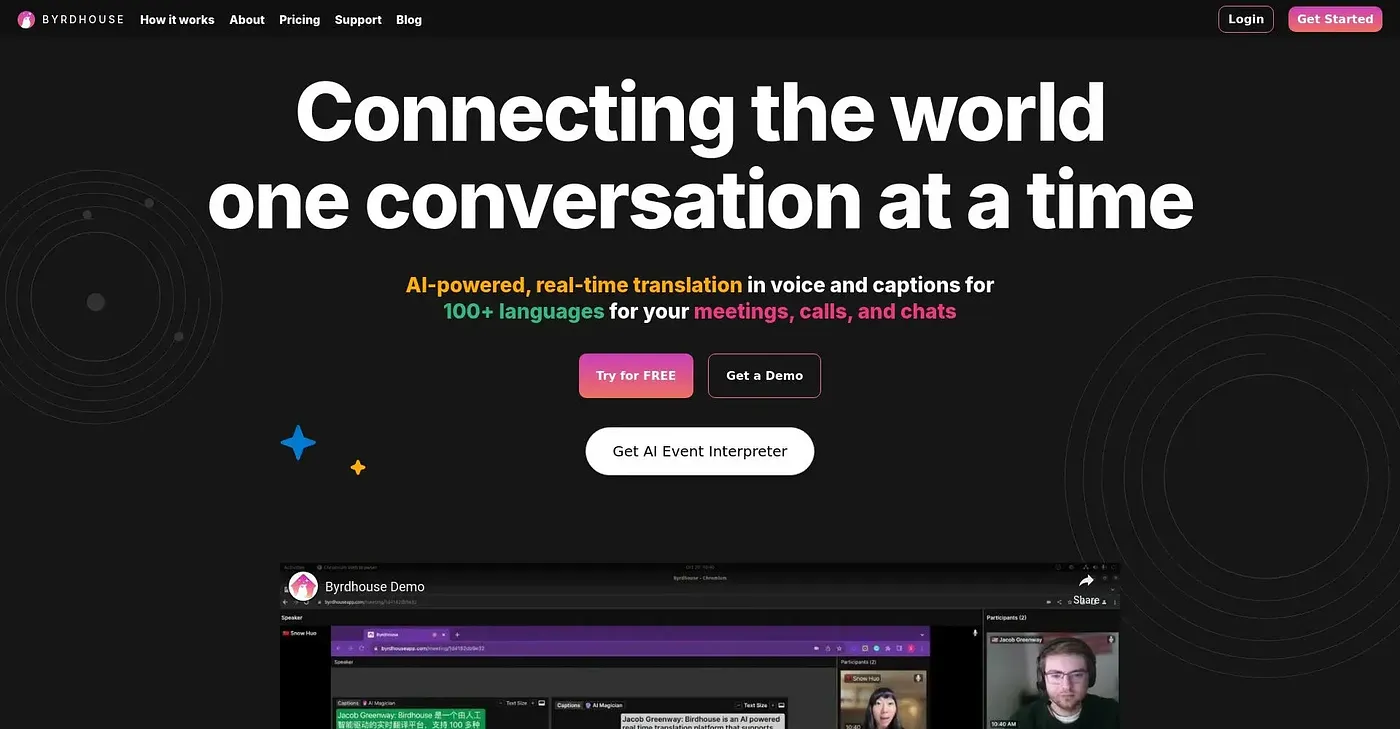The image size is (1400, 729).
Task: Request a demo with Get a Demo
Action: tap(764, 376)
